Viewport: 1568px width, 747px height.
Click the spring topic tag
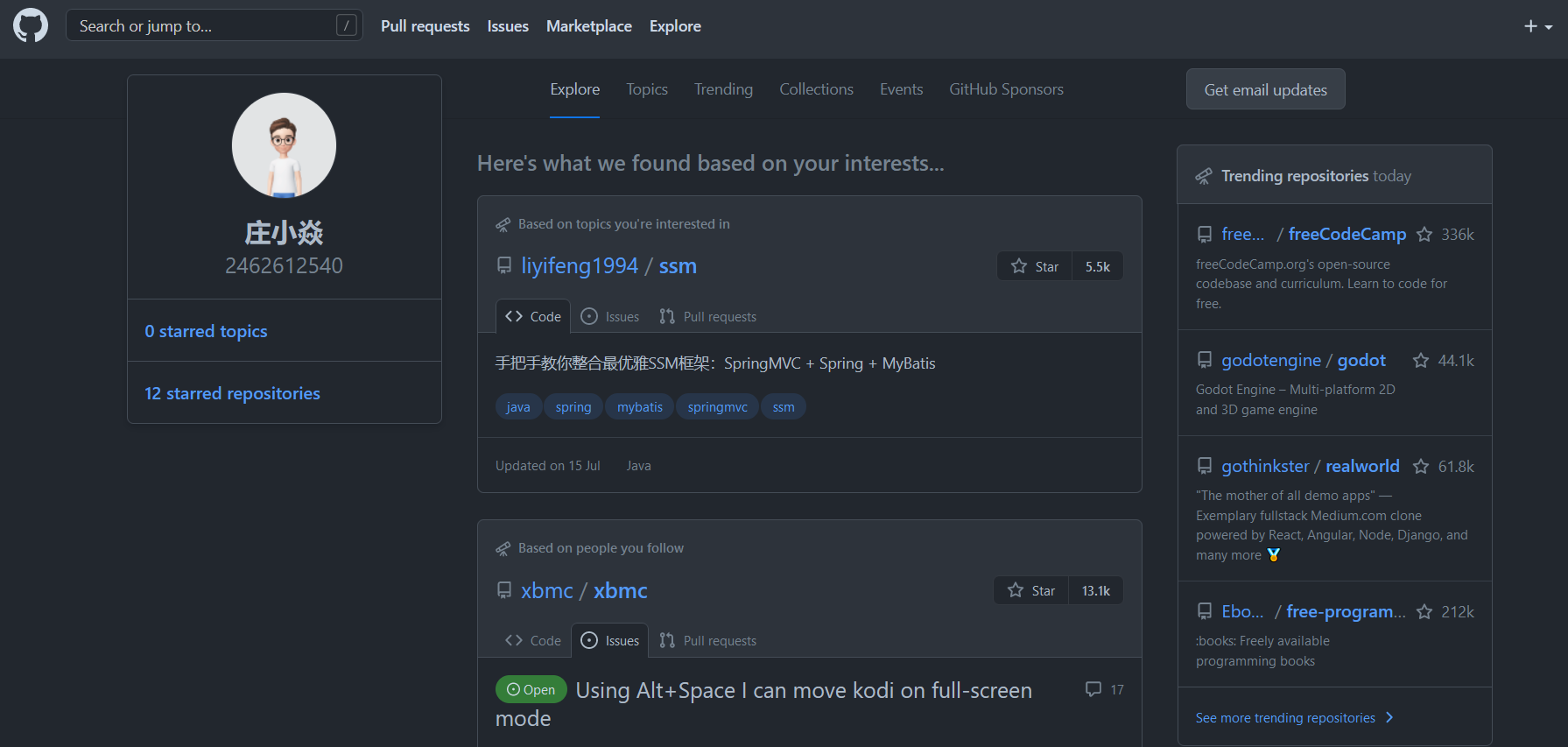pyautogui.click(x=573, y=406)
